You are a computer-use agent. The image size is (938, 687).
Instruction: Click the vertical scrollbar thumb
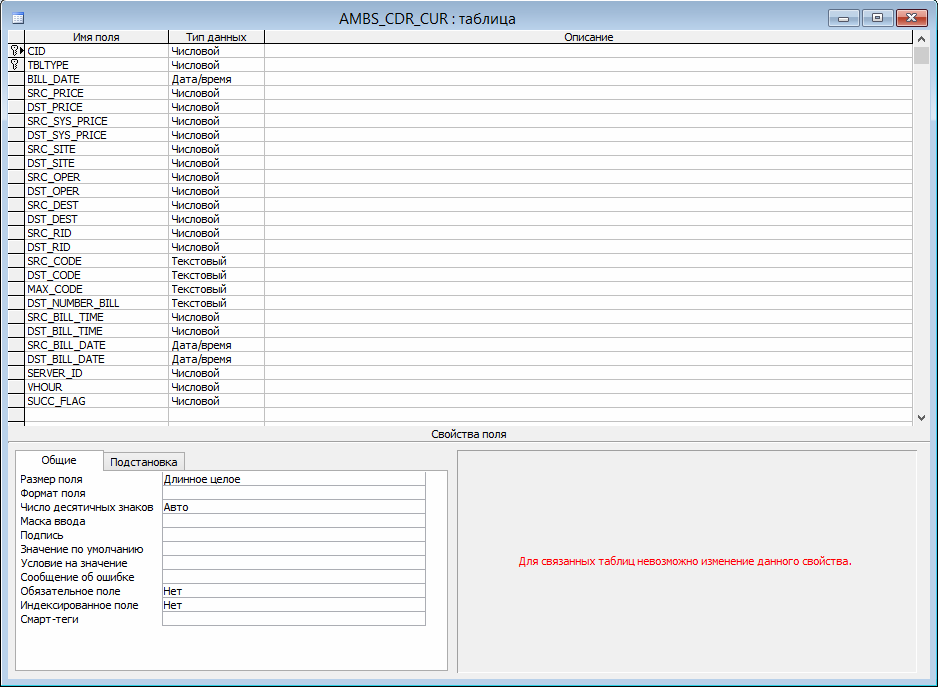coord(921,55)
